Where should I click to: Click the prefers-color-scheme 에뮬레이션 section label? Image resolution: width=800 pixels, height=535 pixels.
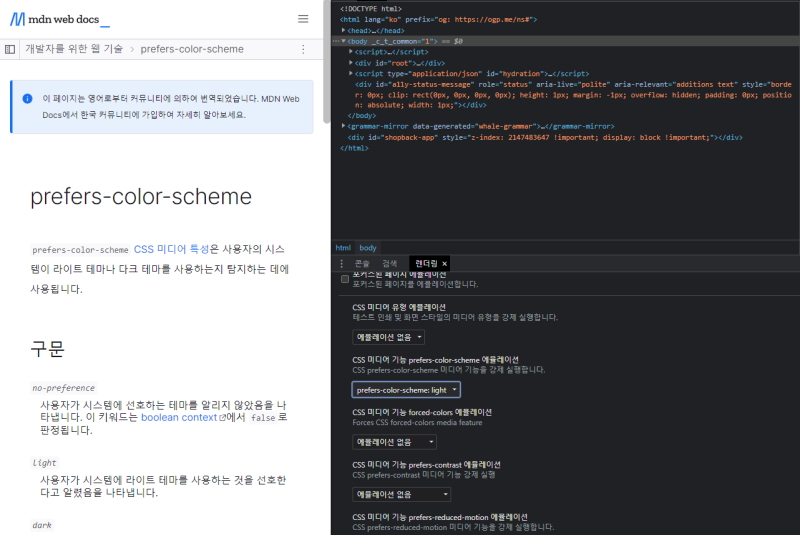click(x=436, y=360)
